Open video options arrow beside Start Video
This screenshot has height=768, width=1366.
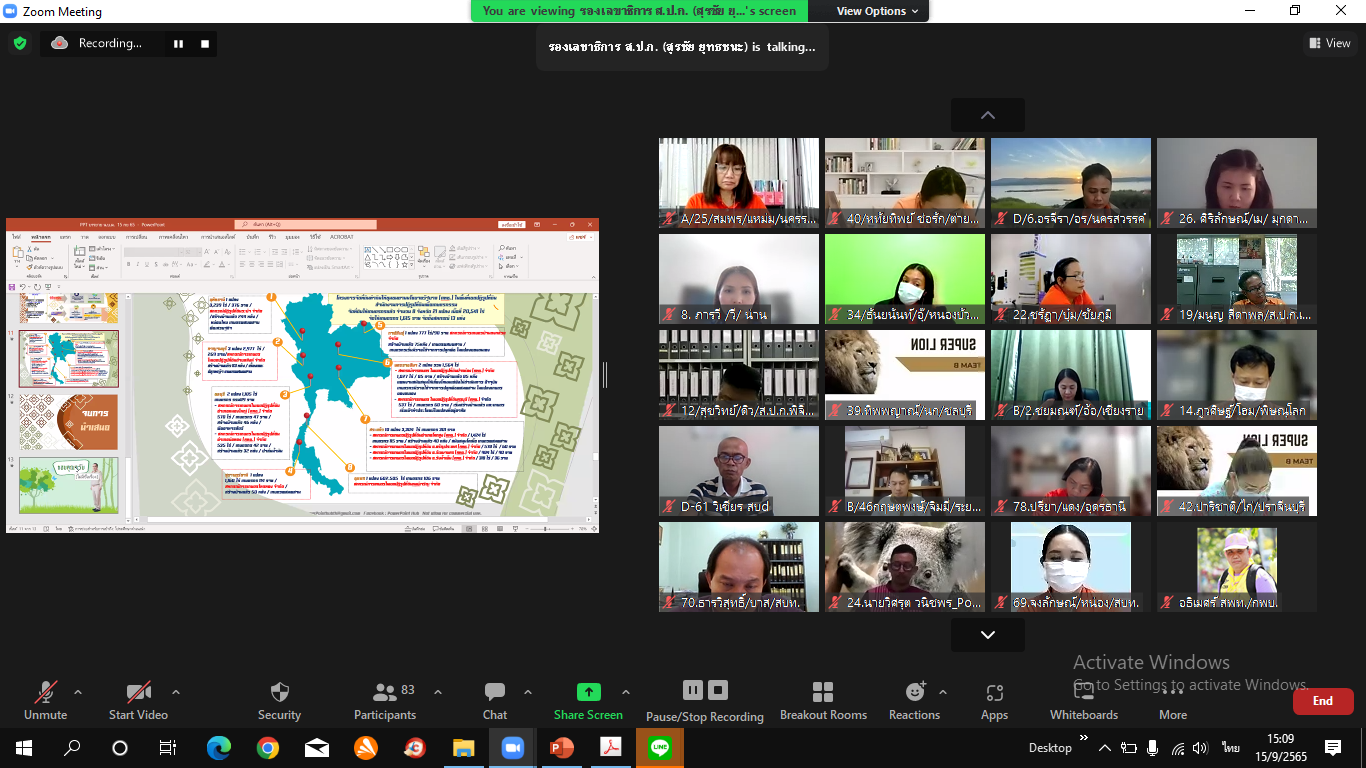(x=176, y=692)
